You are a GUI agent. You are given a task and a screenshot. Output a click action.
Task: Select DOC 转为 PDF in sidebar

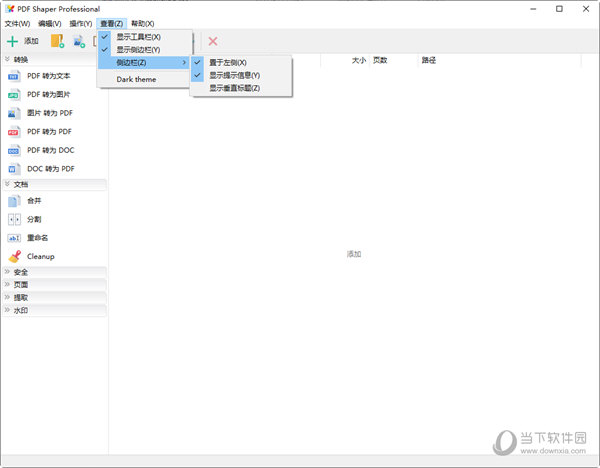coord(51,169)
